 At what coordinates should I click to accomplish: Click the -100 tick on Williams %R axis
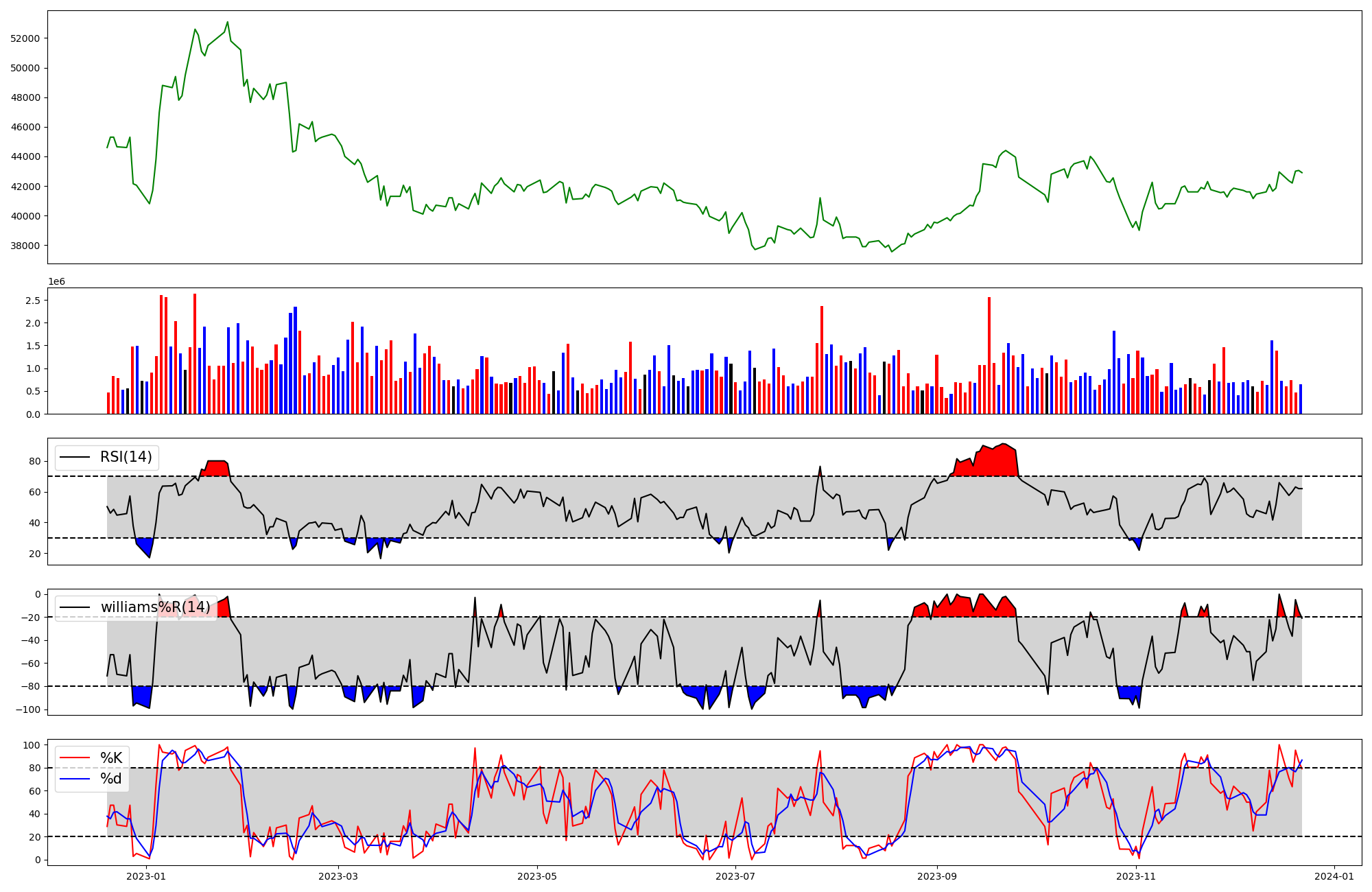(29, 709)
